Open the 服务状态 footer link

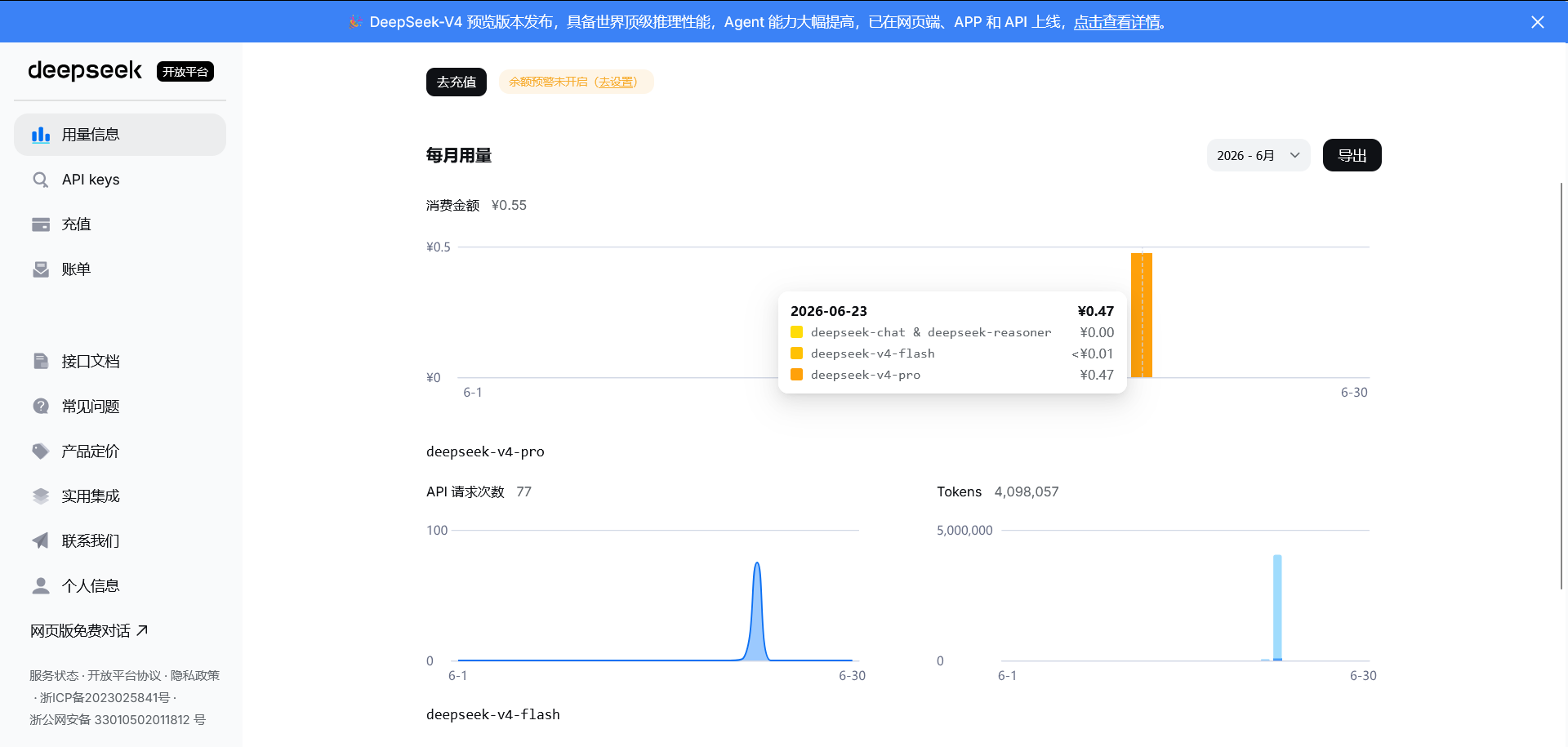[54, 675]
